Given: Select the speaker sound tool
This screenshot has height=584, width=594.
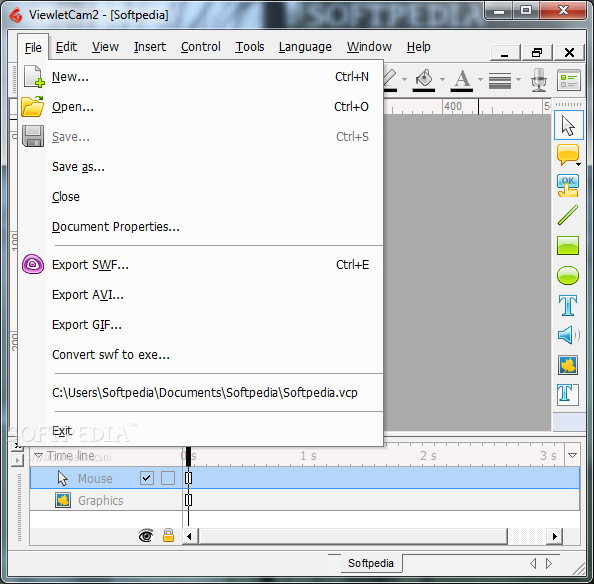Looking at the screenshot, I should coord(568,335).
